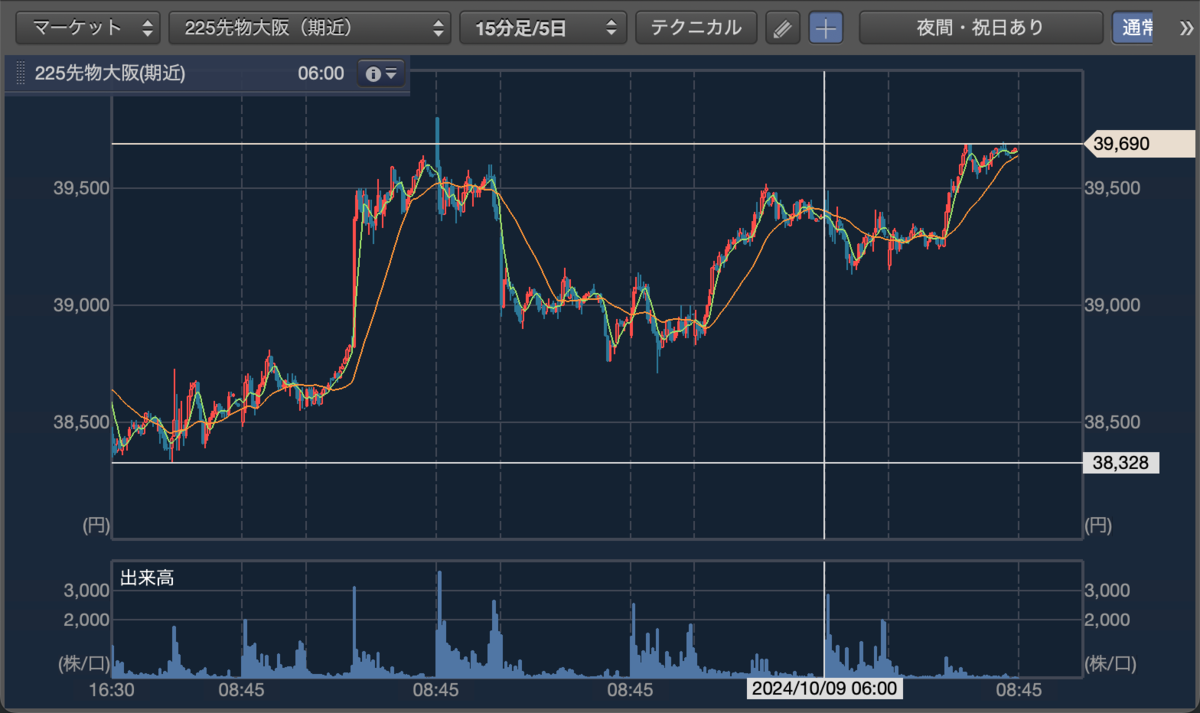The height and width of the screenshot is (713, 1200).
Task: Open the マーケット dropdown
Action: pyautogui.click(x=89, y=28)
